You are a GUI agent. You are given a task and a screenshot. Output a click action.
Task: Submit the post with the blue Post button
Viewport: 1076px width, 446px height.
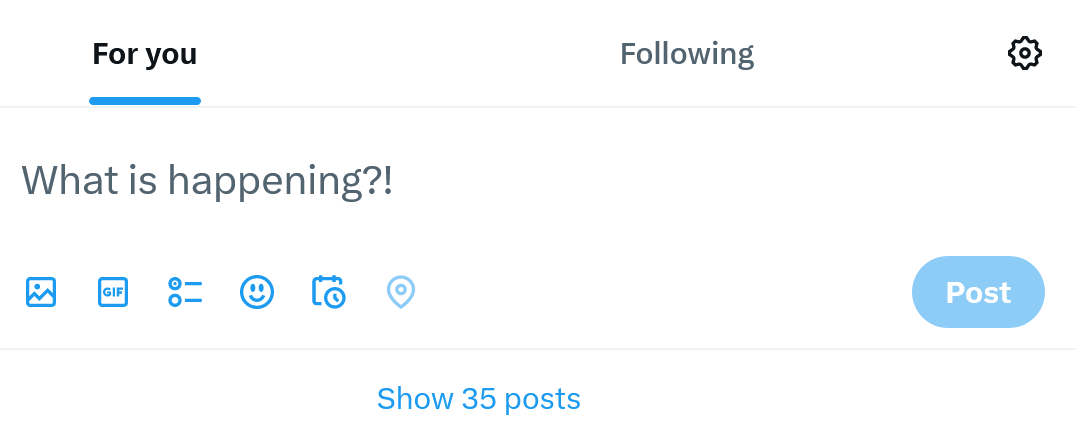coord(977,292)
